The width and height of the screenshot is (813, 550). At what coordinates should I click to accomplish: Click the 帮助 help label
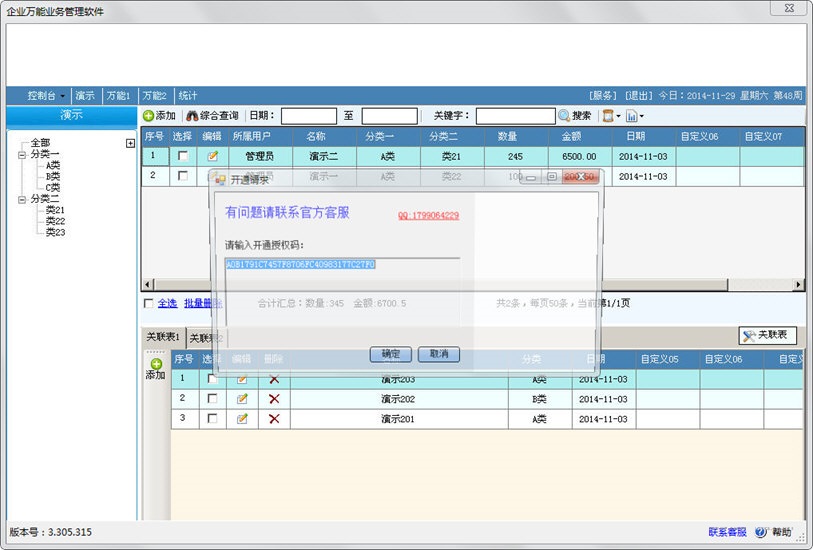(x=782, y=532)
